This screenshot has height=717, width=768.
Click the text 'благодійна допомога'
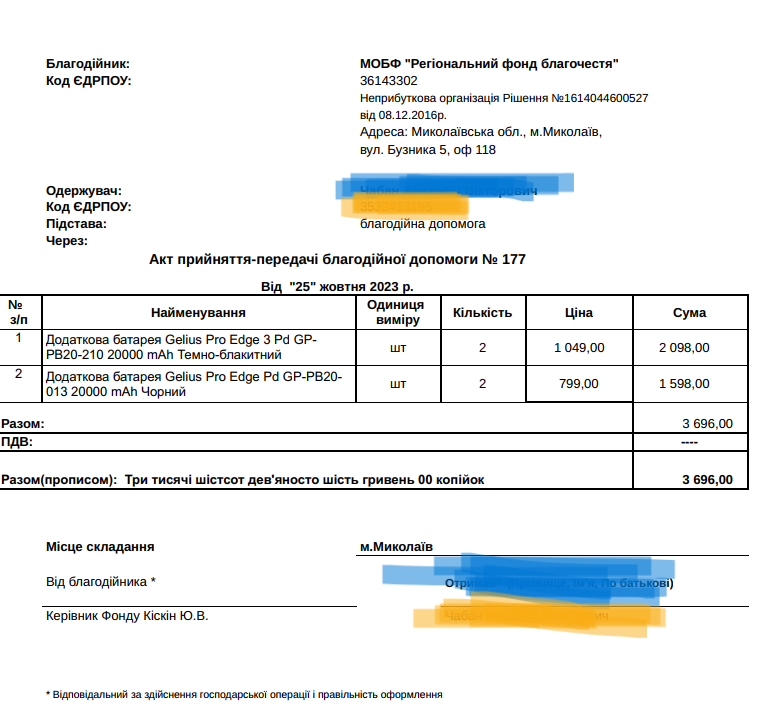(422, 224)
